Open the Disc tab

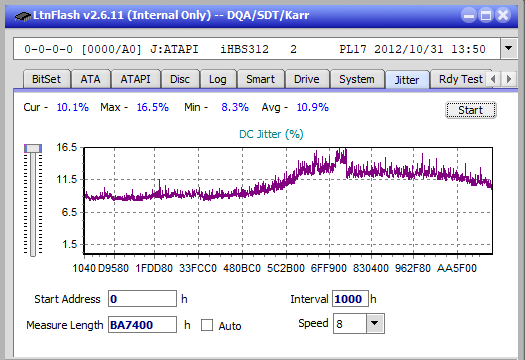click(180, 79)
